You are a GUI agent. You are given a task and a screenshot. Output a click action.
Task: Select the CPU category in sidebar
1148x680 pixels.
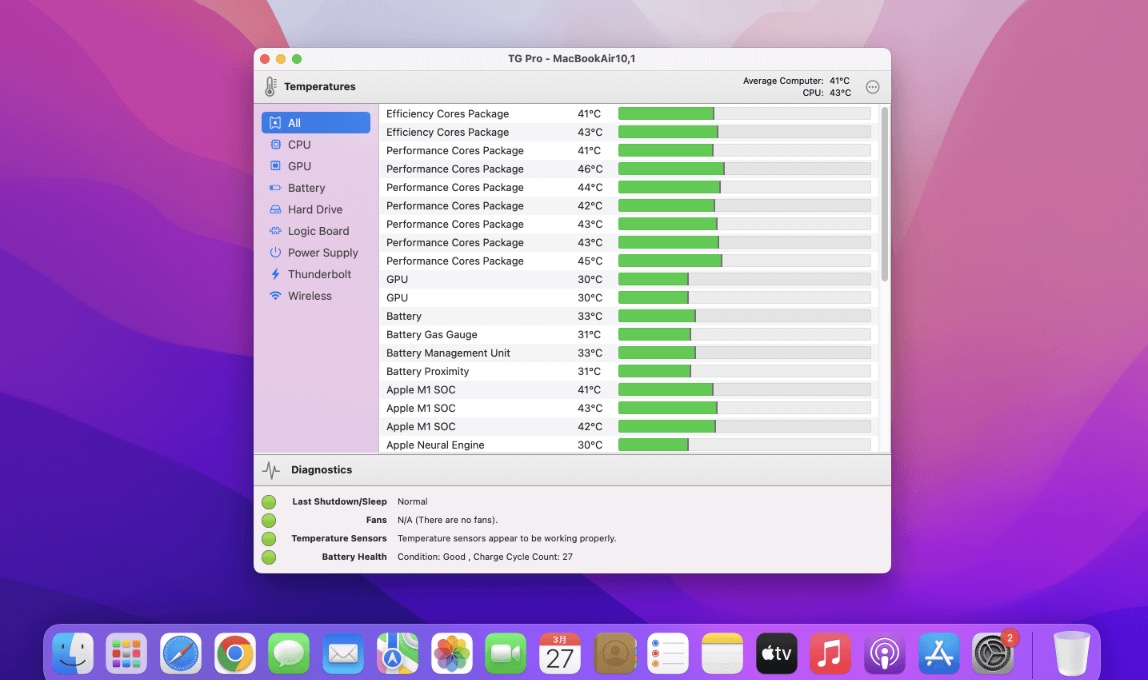click(299, 145)
